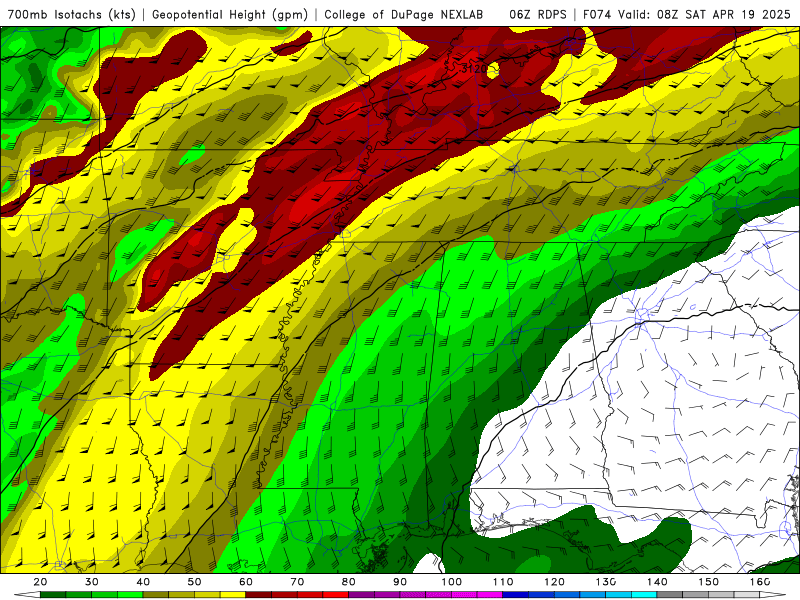
Task: Click the "F074 Valid: 08Z SAT APR 19 2025" text
Action: coord(687,15)
